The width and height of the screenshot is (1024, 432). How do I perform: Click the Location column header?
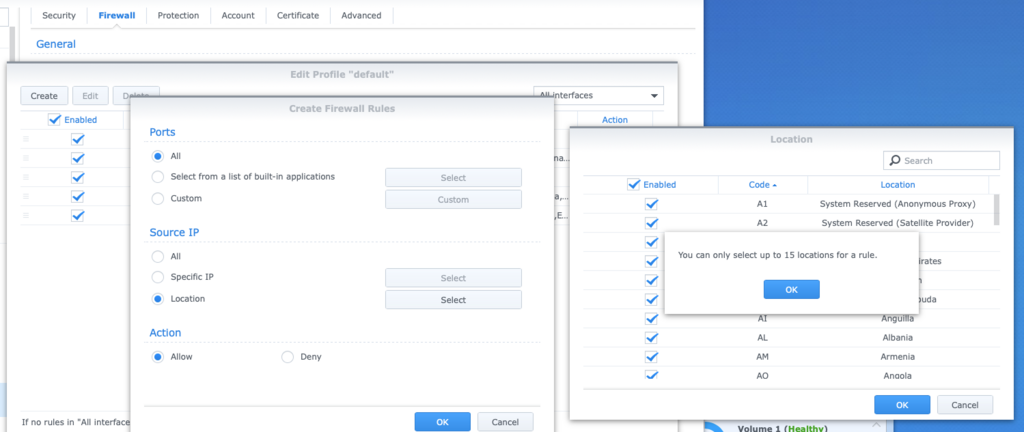[898, 185]
